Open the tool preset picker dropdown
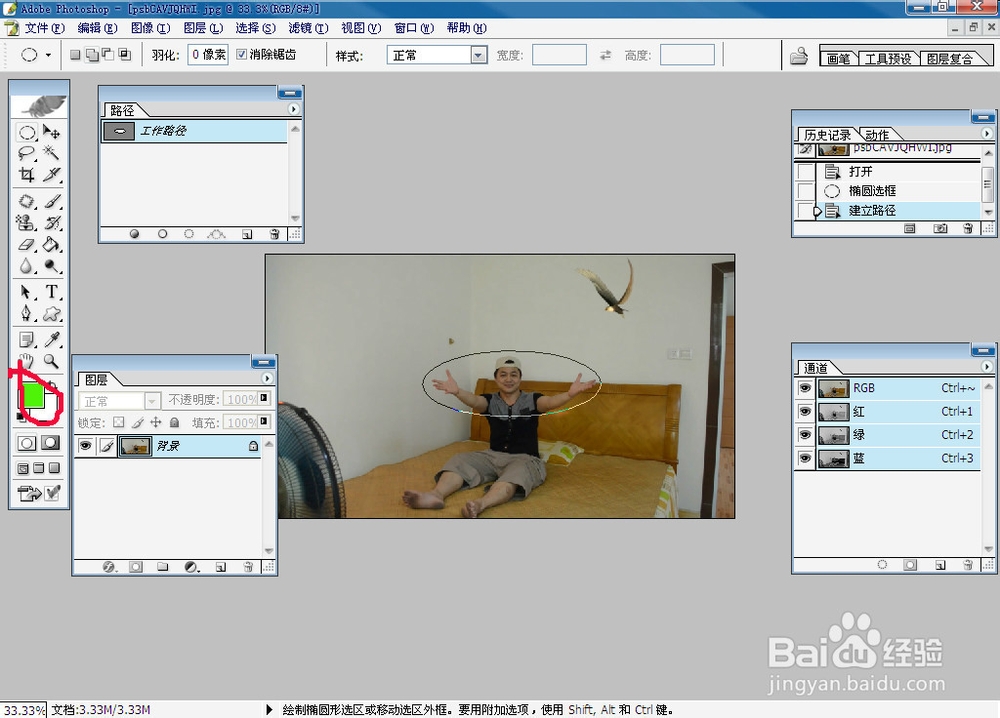 (x=48, y=55)
